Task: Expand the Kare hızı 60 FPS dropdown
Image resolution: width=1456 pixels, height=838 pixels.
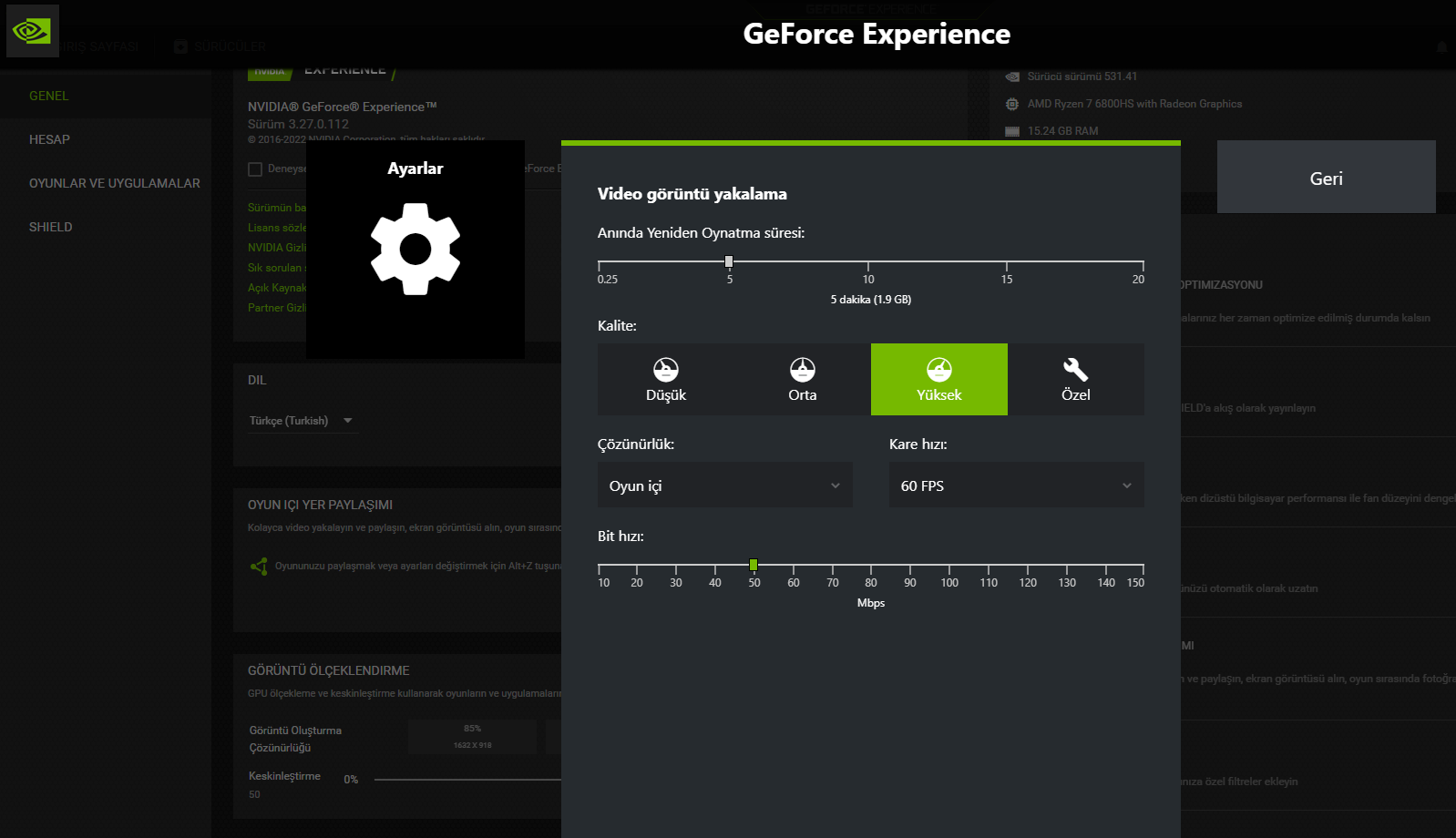Action: coord(1016,485)
